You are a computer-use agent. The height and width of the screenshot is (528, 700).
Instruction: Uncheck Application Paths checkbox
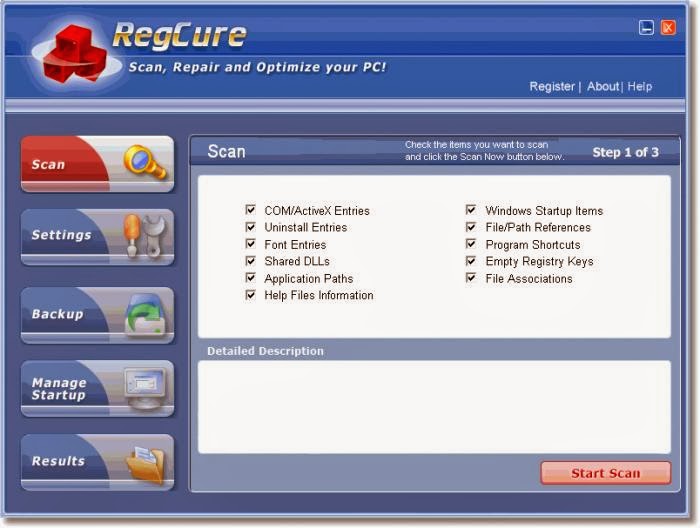coord(250,278)
